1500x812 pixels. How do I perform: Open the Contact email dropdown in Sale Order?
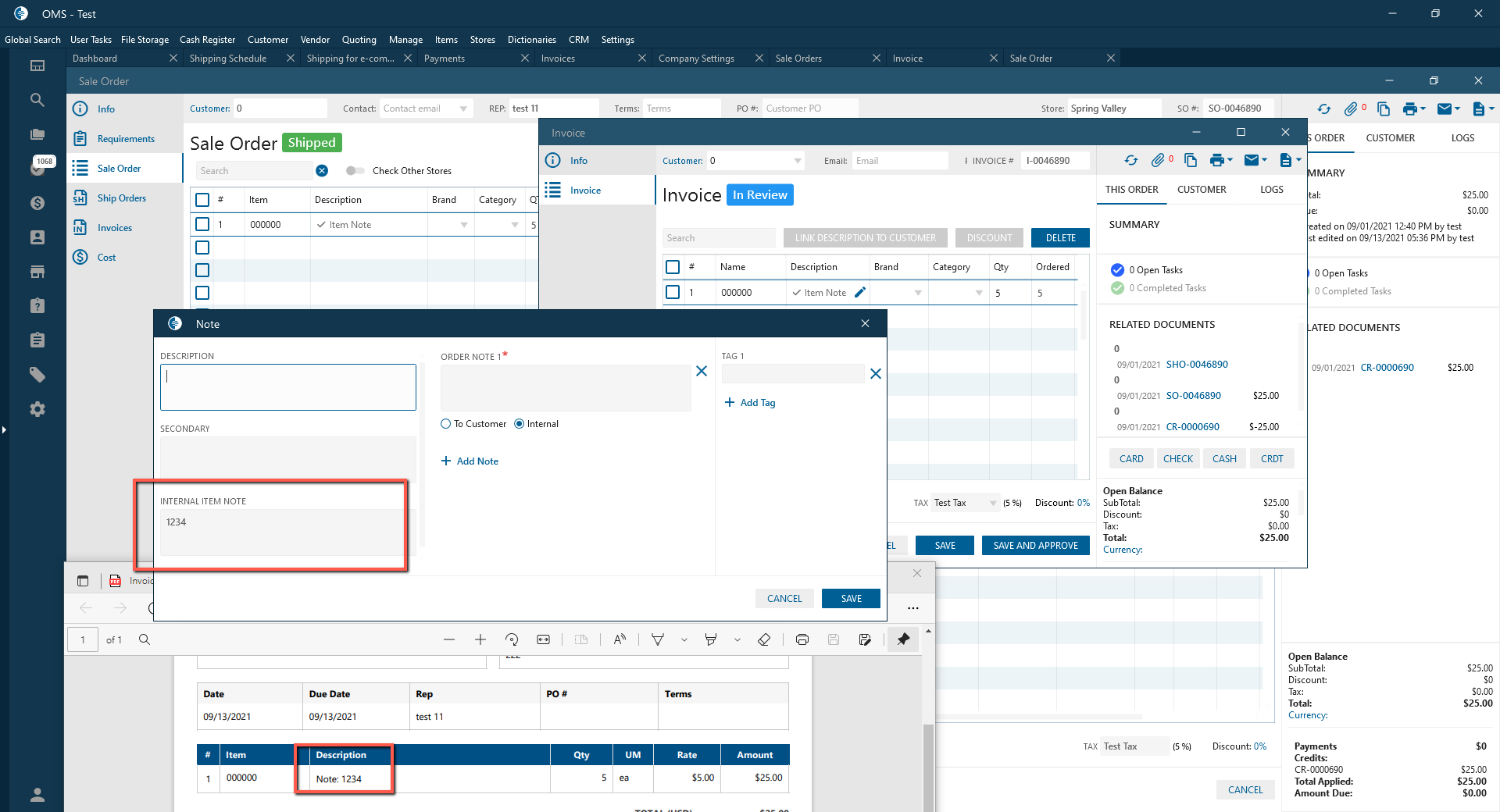pos(464,109)
